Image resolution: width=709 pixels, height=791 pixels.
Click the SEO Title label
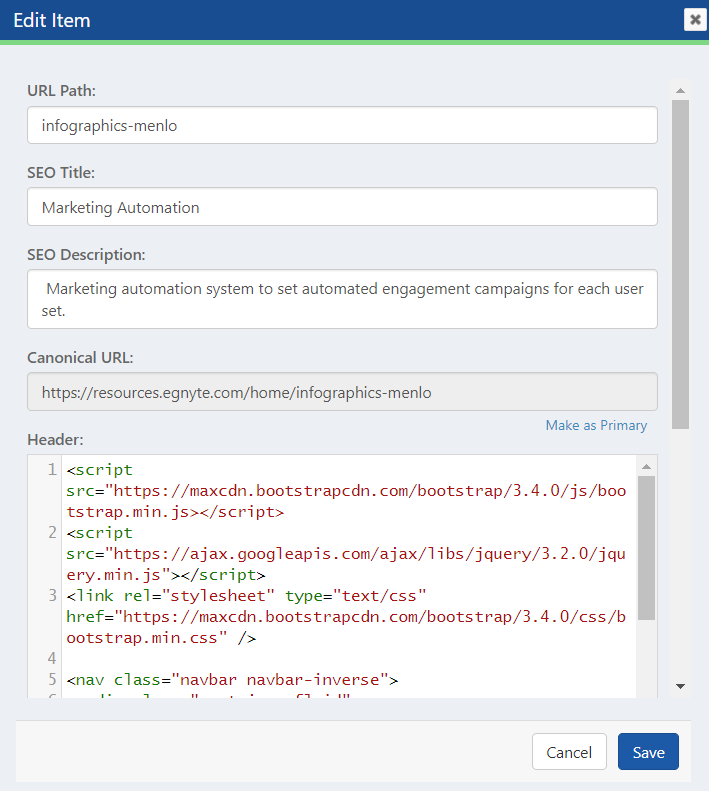(x=61, y=173)
